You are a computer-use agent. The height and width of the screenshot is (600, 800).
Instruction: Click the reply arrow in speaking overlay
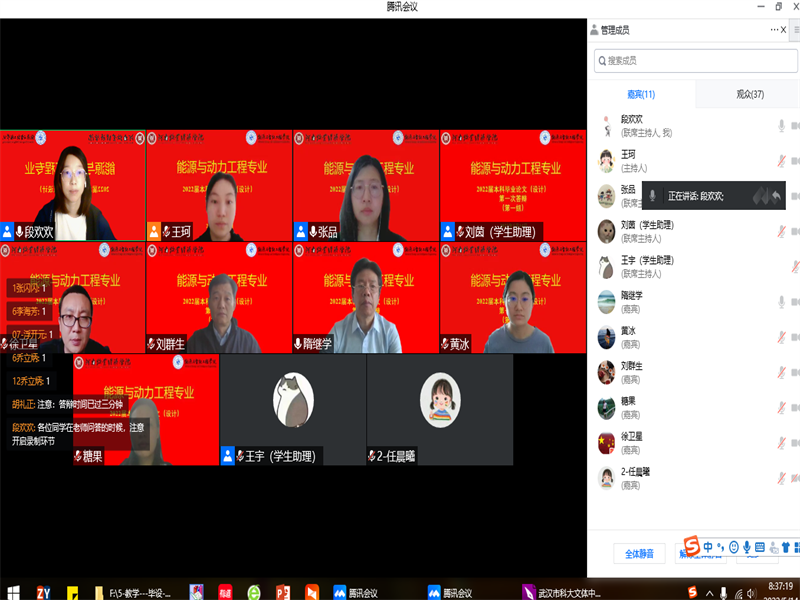774,196
